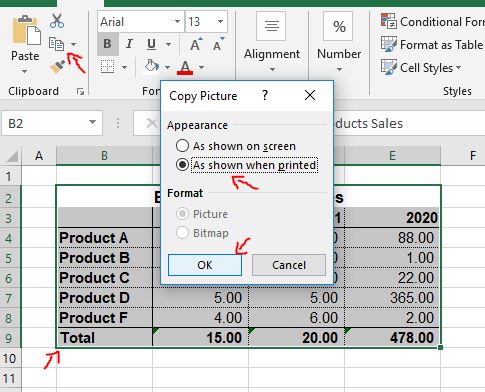Click cell 'Product D'

[105, 298]
